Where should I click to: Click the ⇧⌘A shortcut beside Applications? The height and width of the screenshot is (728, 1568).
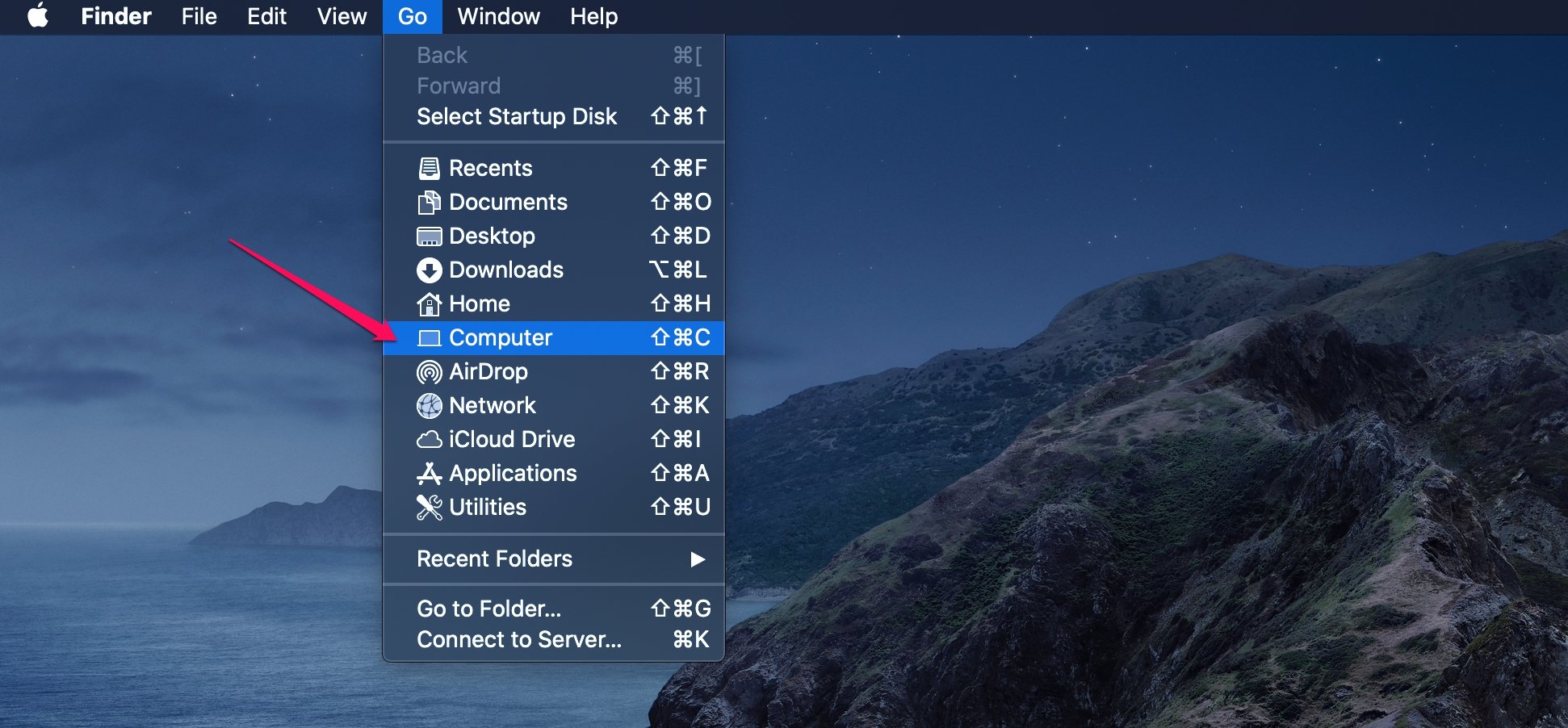point(680,473)
